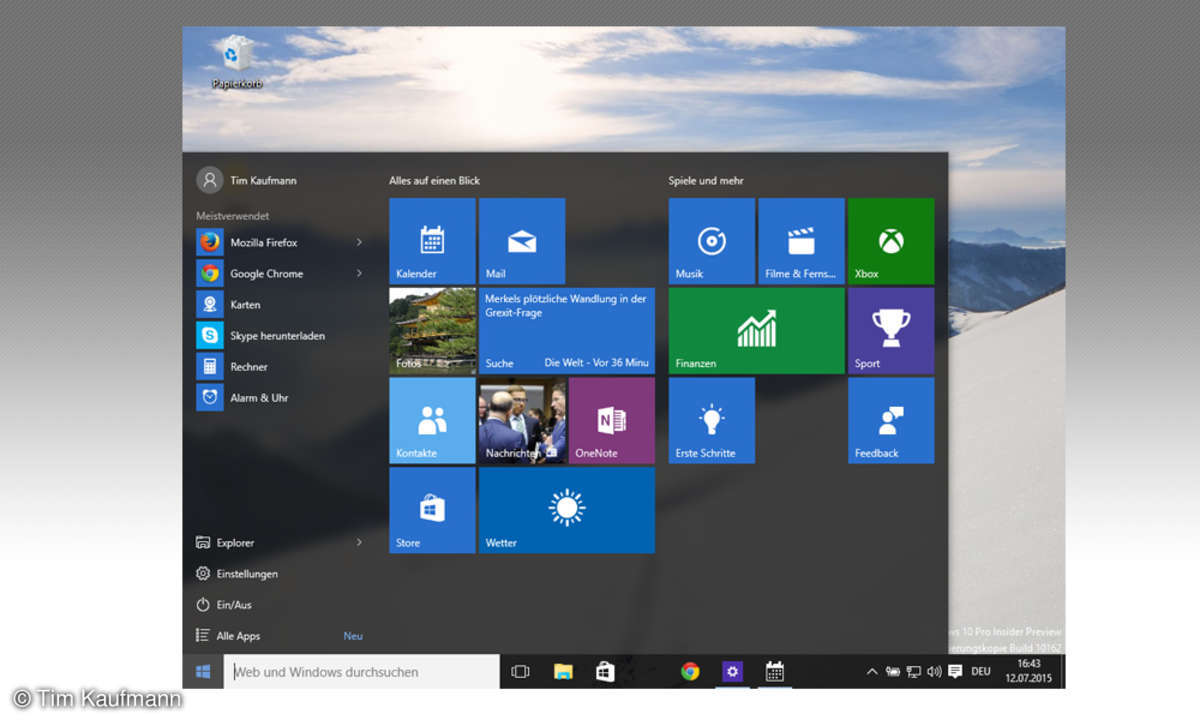This screenshot has width=1200, height=720.
Task: Select the Papierkorb desktop icon
Action: coord(237,62)
